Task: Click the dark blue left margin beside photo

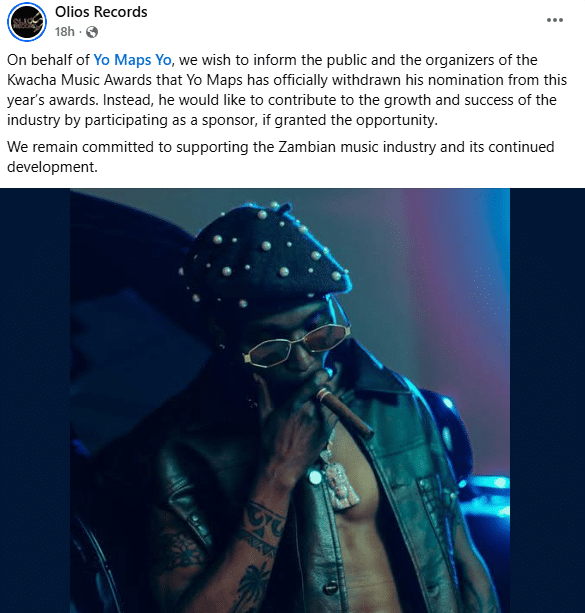Action: tap(35, 400)
